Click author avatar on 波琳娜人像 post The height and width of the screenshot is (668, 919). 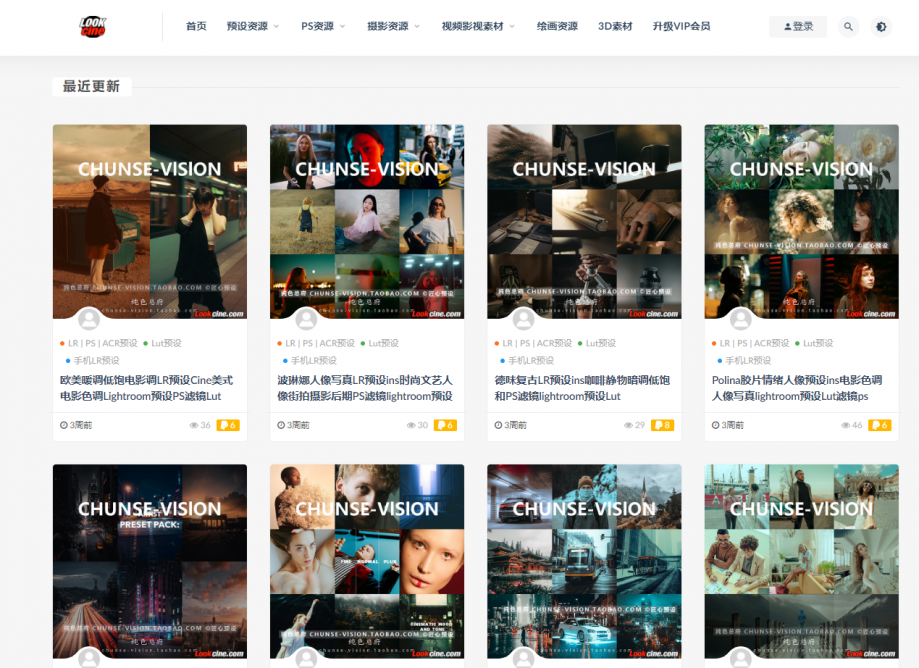[x=306, y=320]
